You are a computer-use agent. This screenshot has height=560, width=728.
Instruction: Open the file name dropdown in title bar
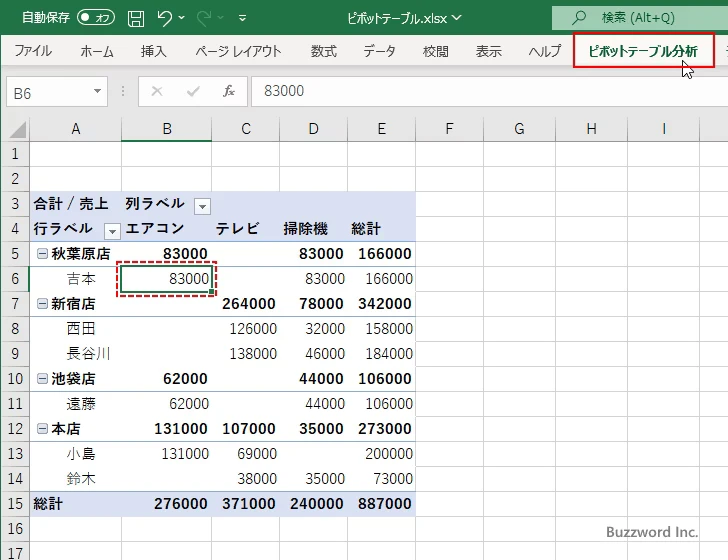457,18
